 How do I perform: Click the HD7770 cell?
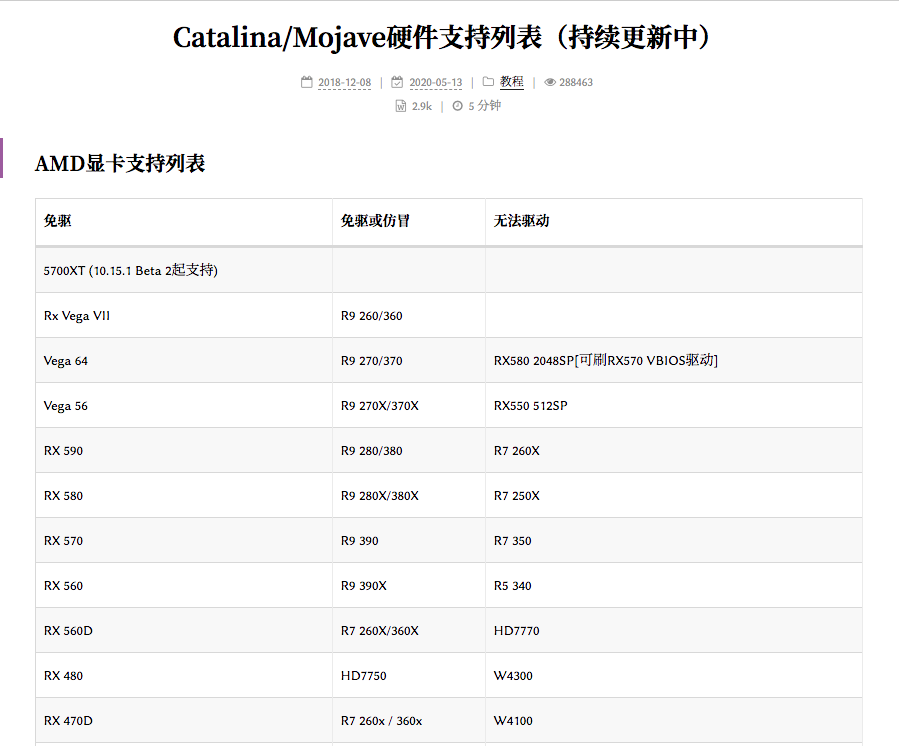[x=674, y=631]
